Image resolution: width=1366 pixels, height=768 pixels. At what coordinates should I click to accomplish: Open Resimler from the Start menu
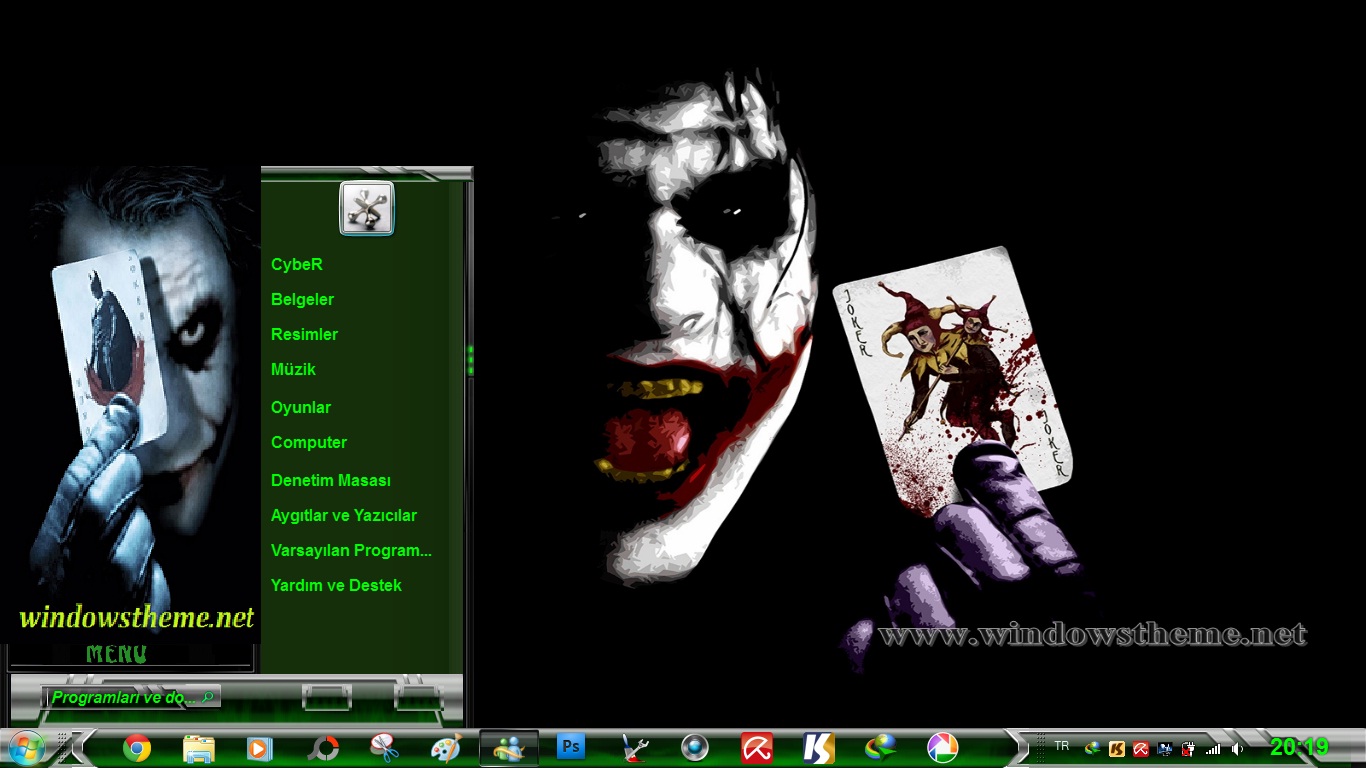tap(304, 335)
